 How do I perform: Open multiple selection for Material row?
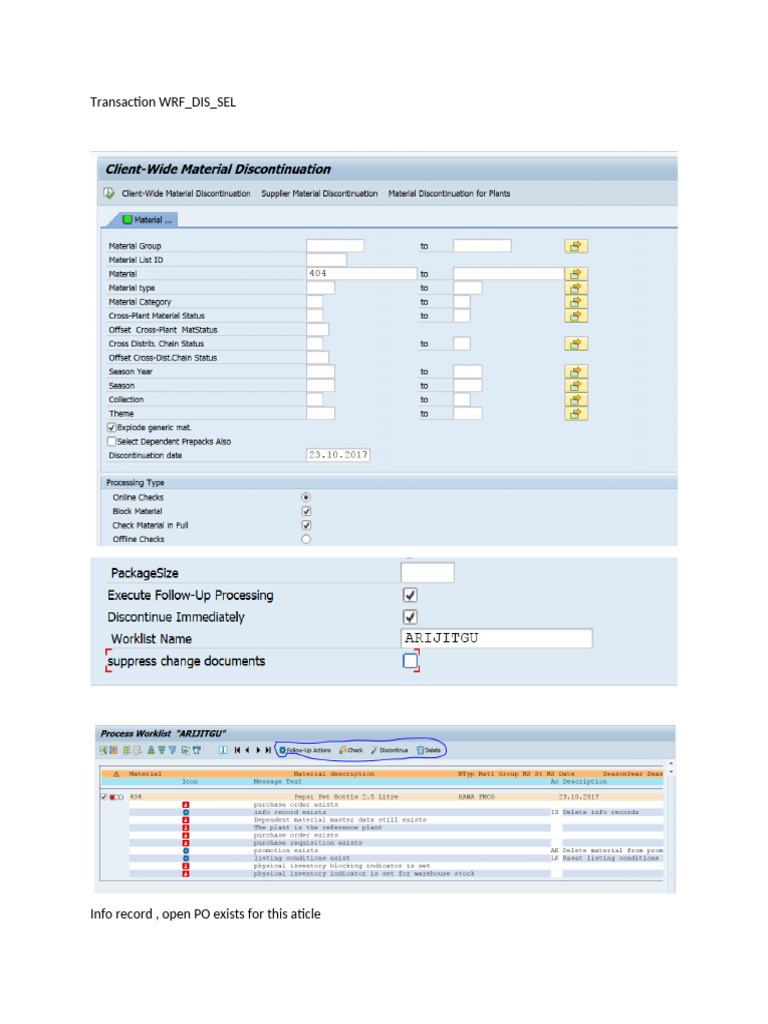tap(575, 274)
